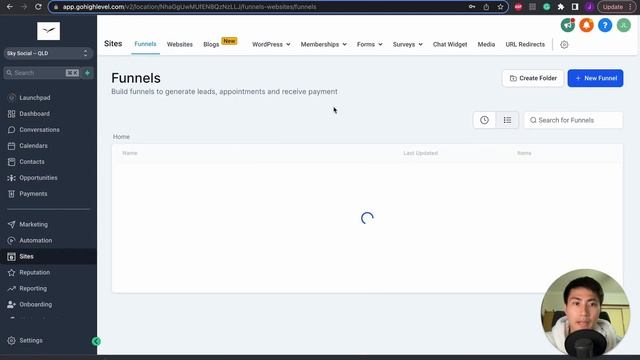Click the browser Update button
640x360 pixels.
tap(616, 7)
